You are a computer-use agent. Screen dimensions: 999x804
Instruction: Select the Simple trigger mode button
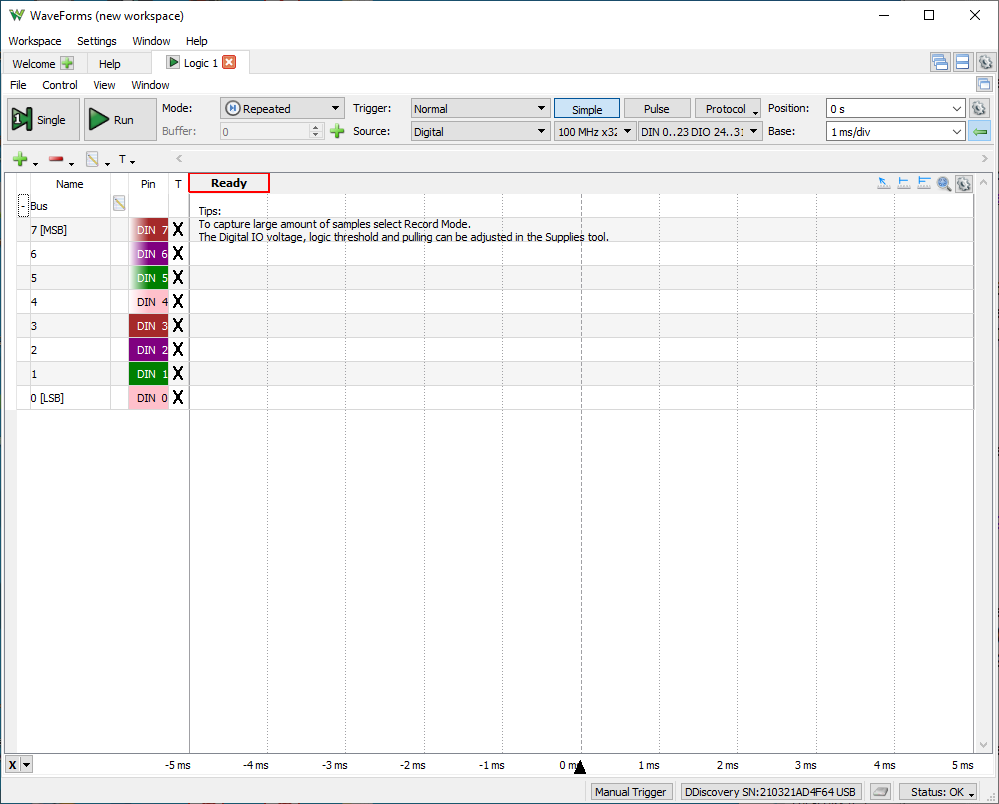click(x=587, y=109)
